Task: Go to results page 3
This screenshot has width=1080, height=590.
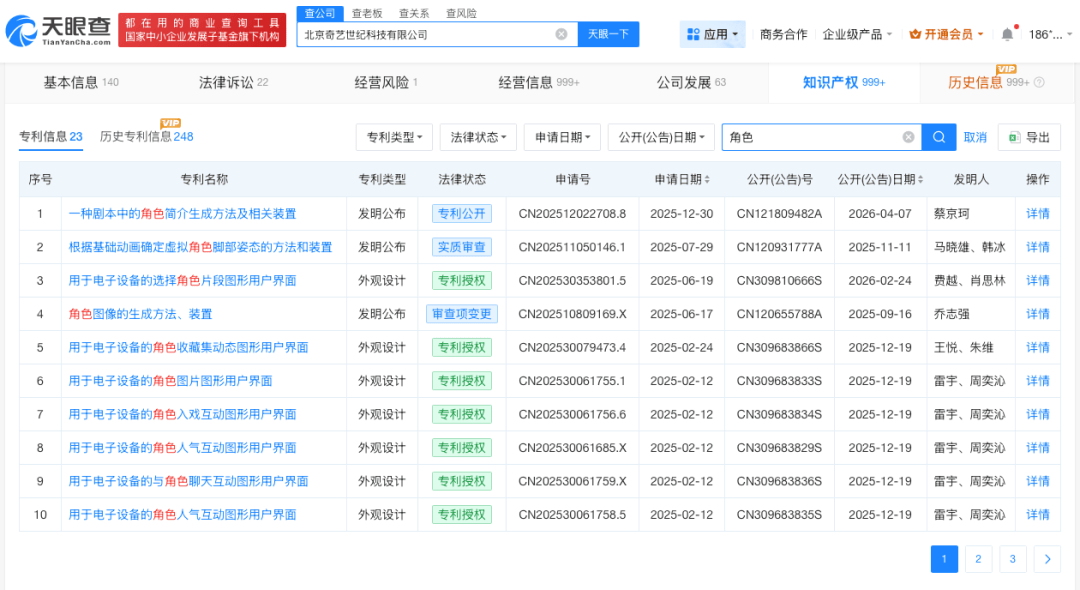Action: tap(1012, 559)
